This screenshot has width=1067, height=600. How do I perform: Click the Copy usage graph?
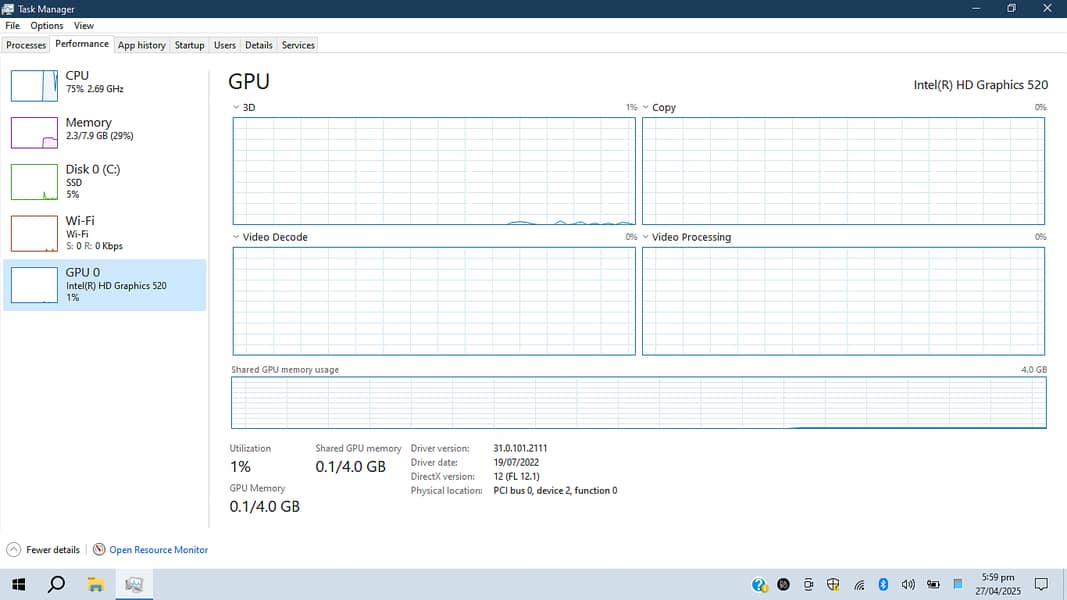[843, 171]
